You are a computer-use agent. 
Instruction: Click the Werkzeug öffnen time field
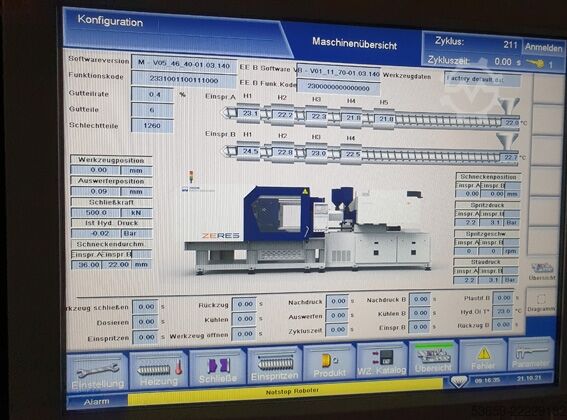click(245, 334)
